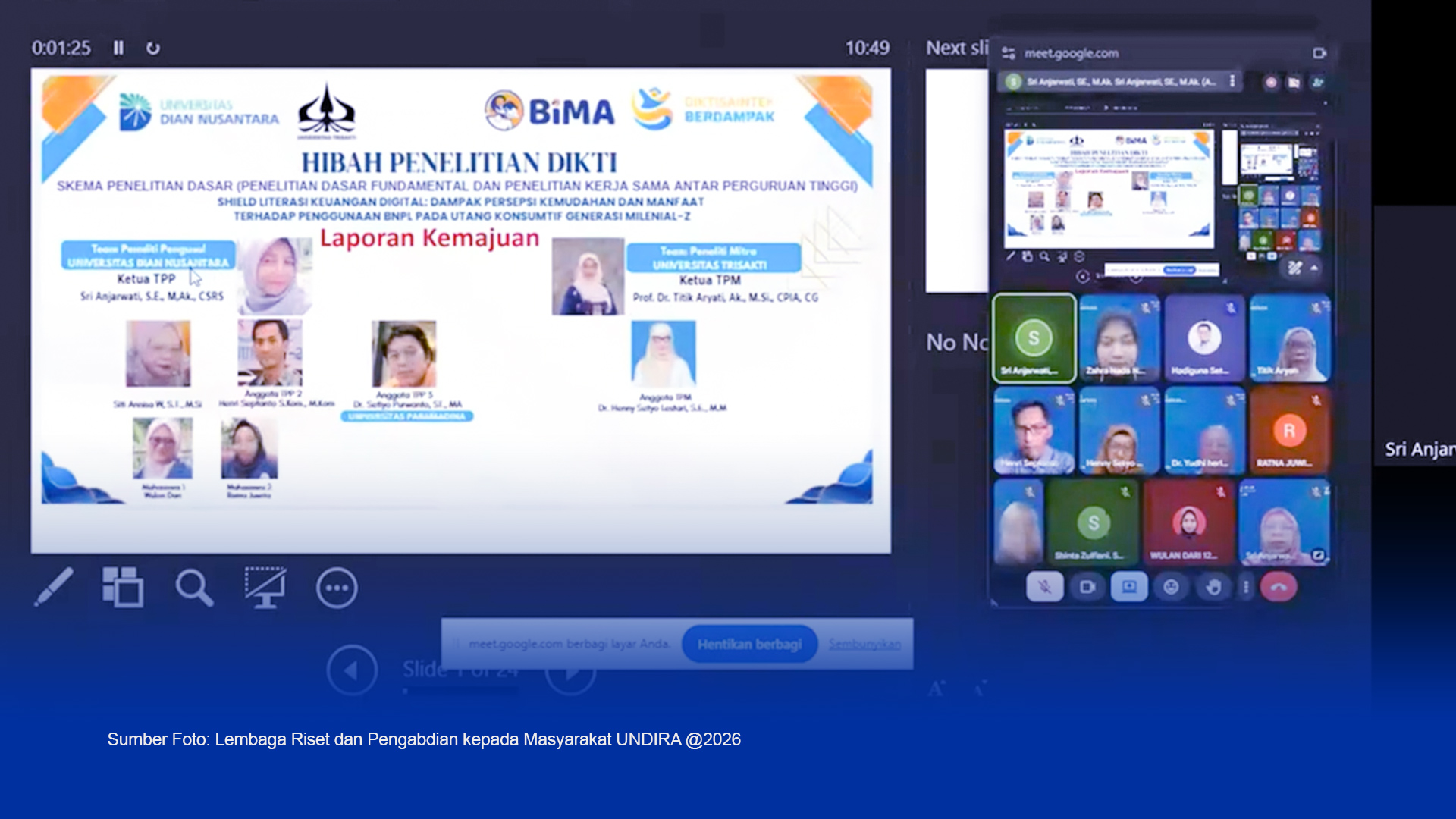This screenshot has width=1456, height=819.
Task: Click the Hentikan berbagi button
Action: coord(749,645)
